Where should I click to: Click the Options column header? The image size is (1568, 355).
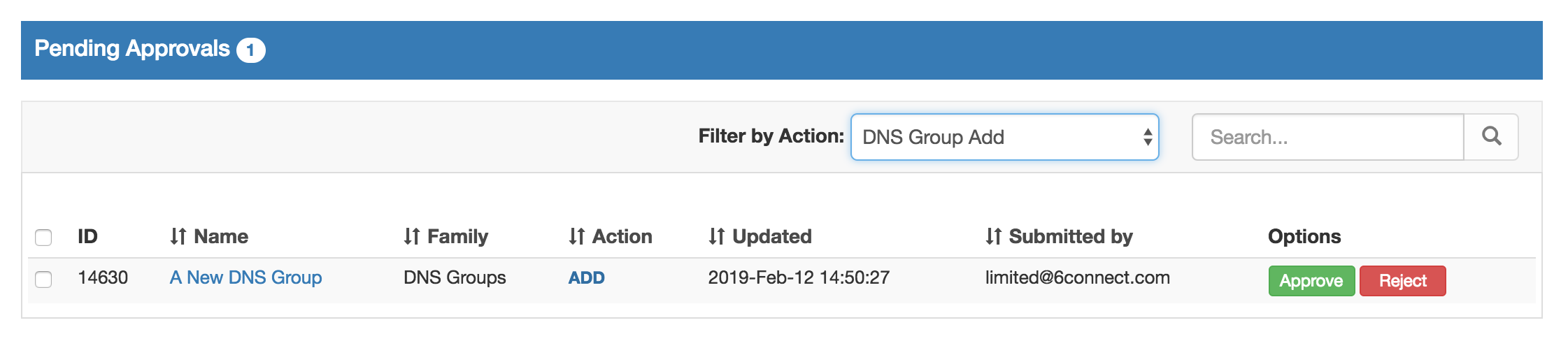(x=1304, y=237)
